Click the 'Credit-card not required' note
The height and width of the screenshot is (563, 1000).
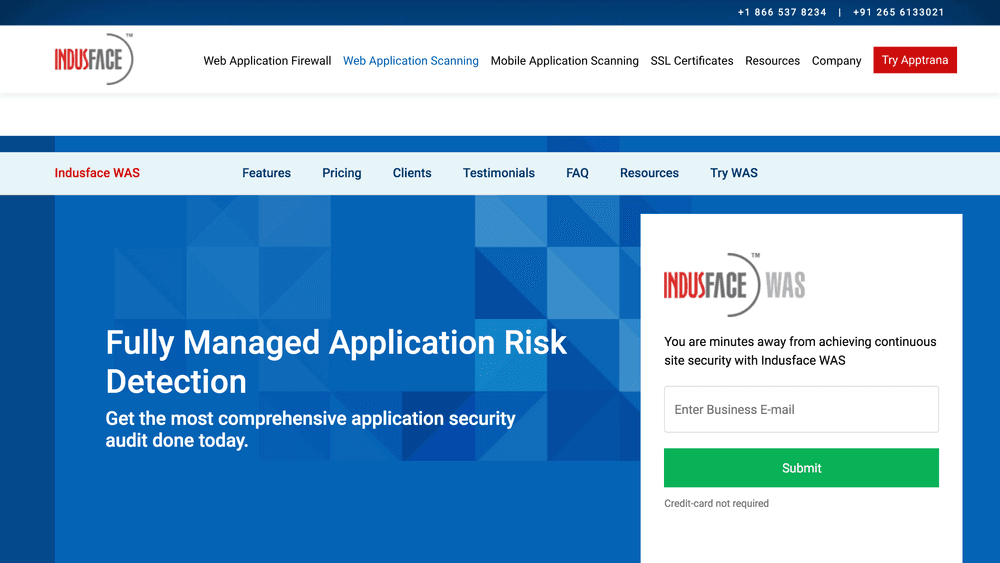tap(716, 503)
